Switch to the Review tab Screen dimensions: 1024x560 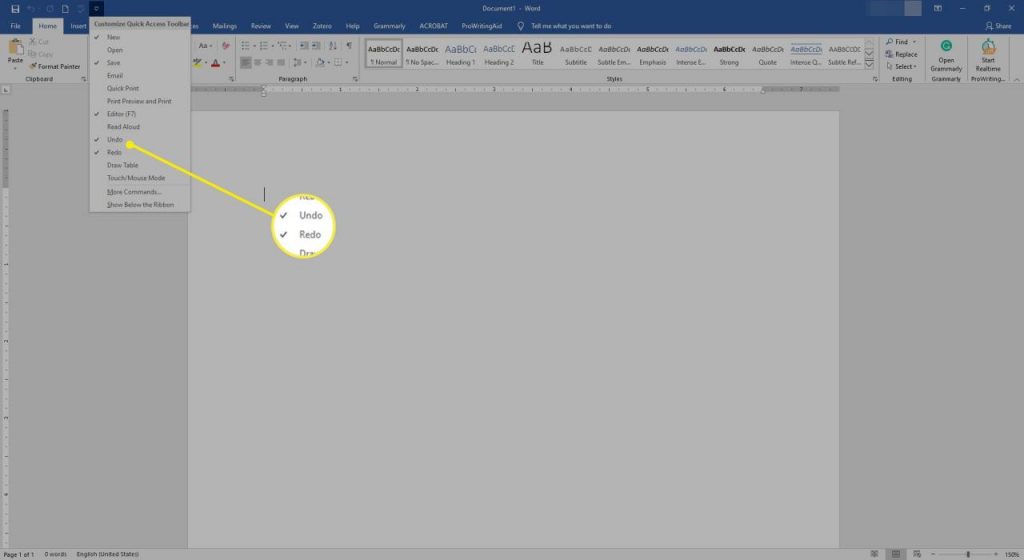coord(261,26)
